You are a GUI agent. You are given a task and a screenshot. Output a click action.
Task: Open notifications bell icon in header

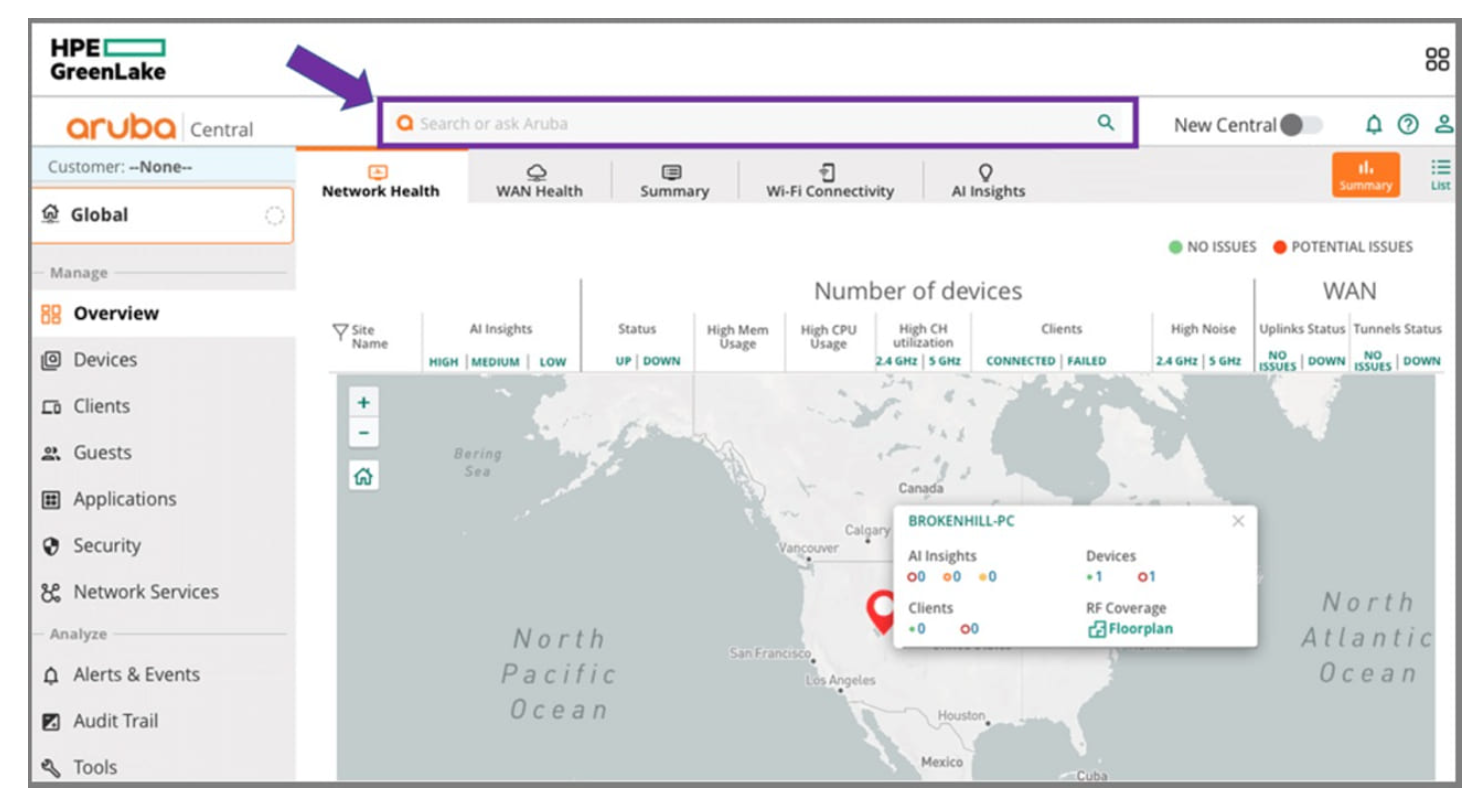1374,124
